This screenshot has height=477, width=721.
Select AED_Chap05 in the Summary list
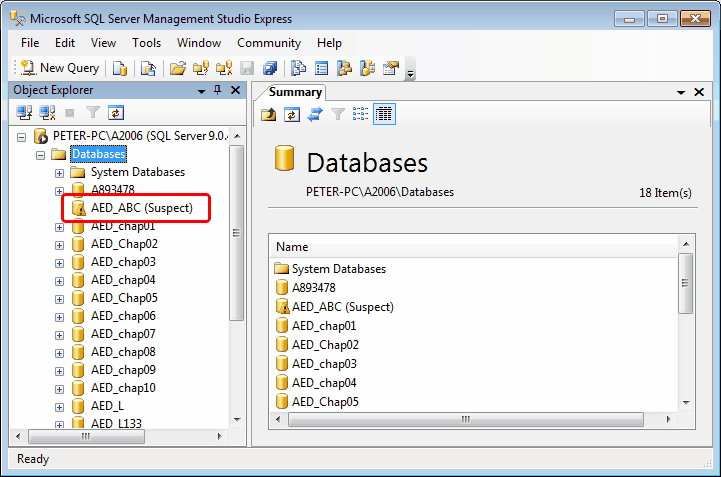click(x=325, y=402)
